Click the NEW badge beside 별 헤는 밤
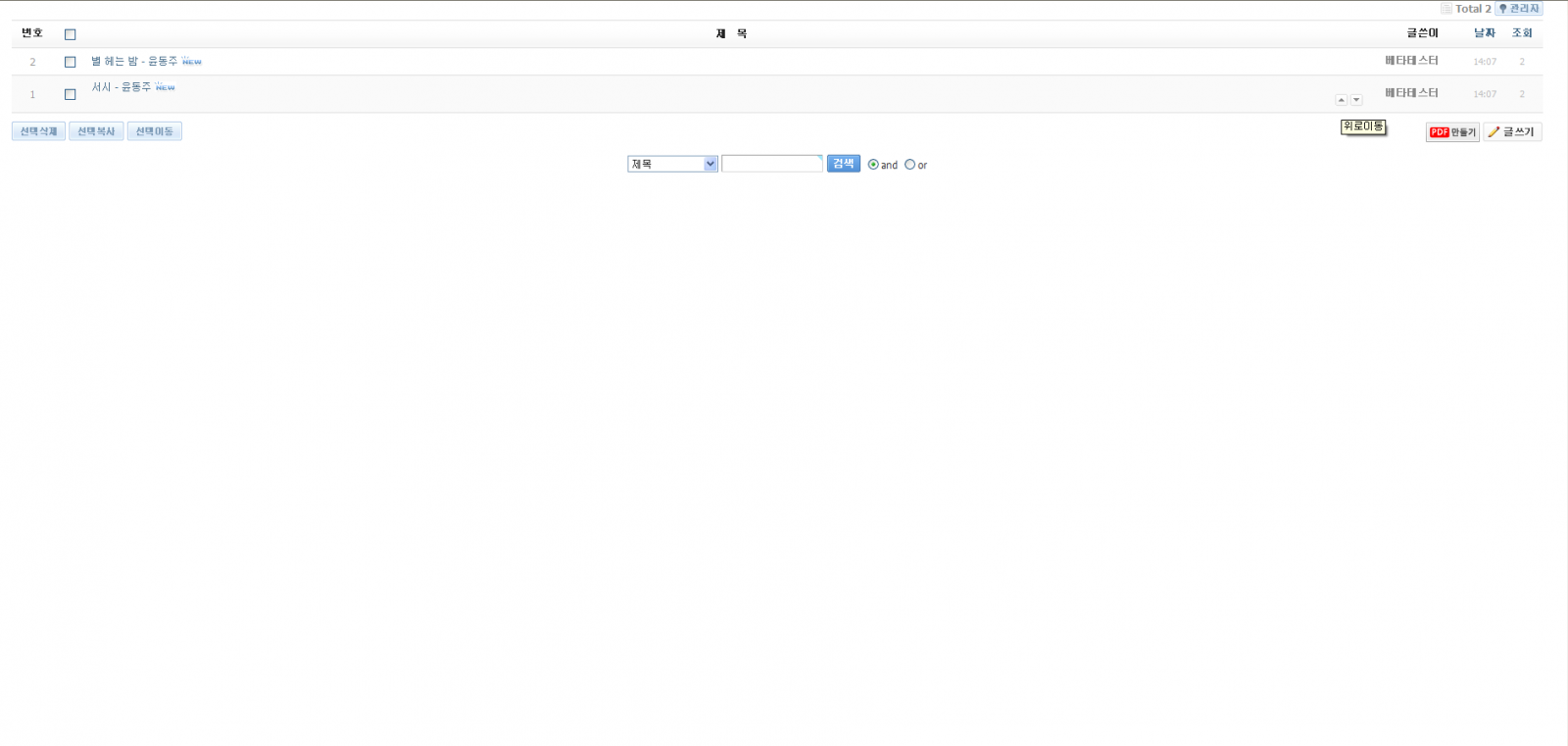The height and width of the screenshot is (746, 1568). point(192,62)
